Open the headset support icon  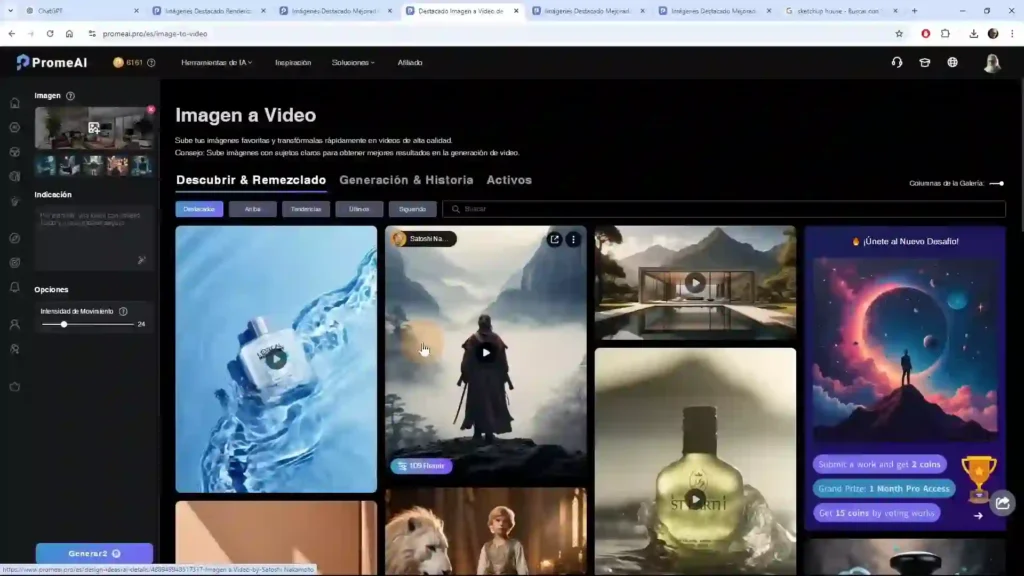[897, 62]
